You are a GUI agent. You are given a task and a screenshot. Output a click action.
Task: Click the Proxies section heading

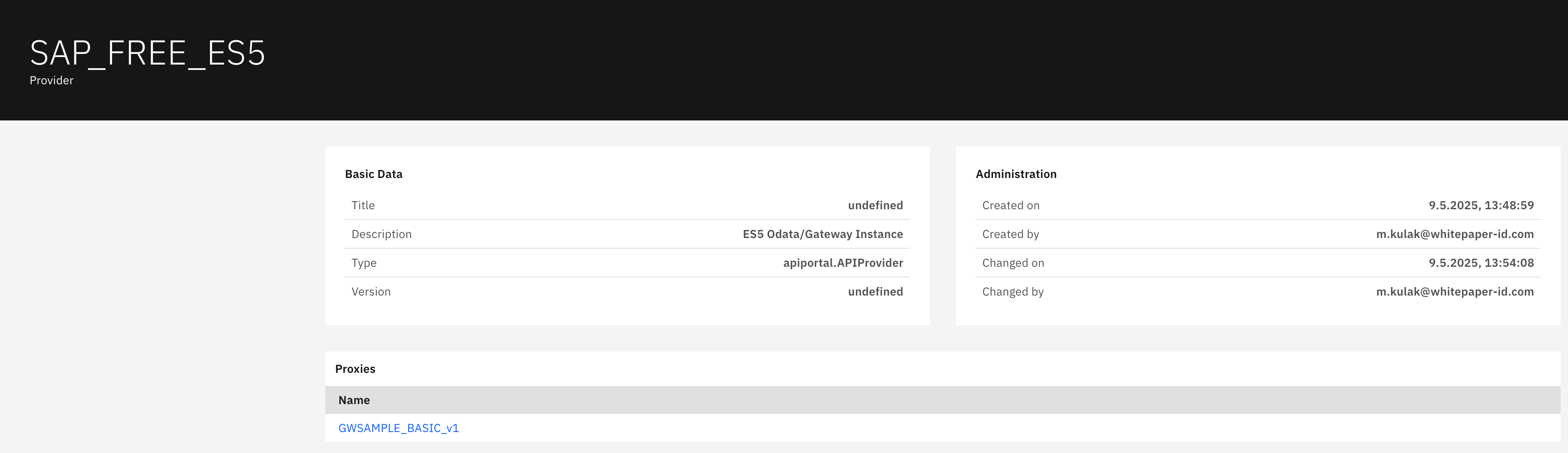pos(355,369)
